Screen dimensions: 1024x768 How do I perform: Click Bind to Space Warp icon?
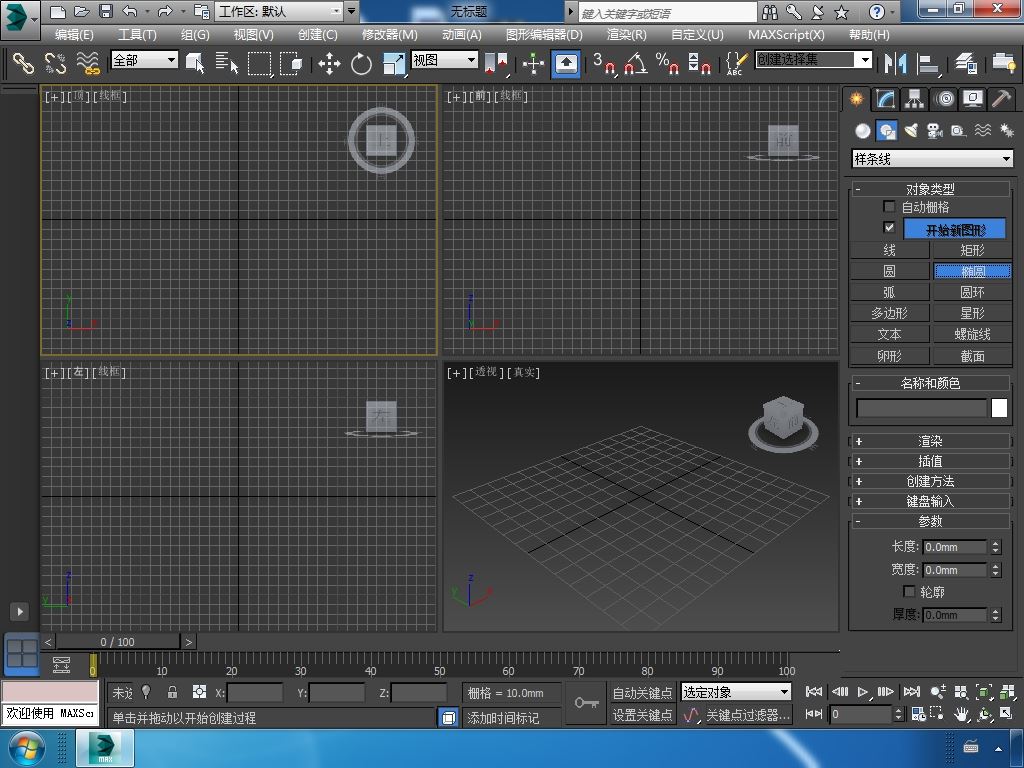88,63
